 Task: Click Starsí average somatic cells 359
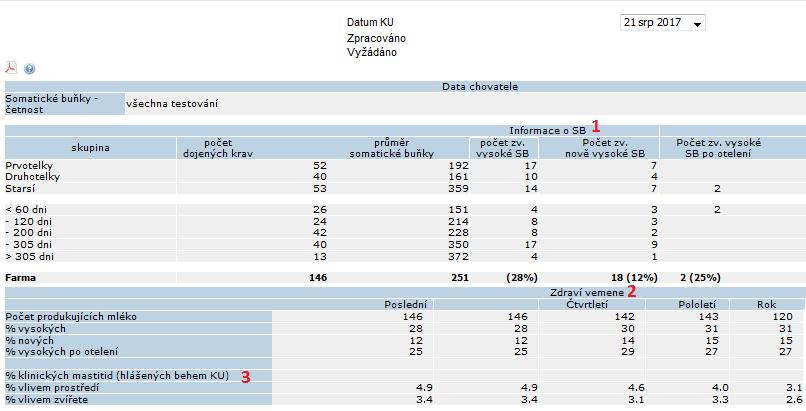[459, 189]
